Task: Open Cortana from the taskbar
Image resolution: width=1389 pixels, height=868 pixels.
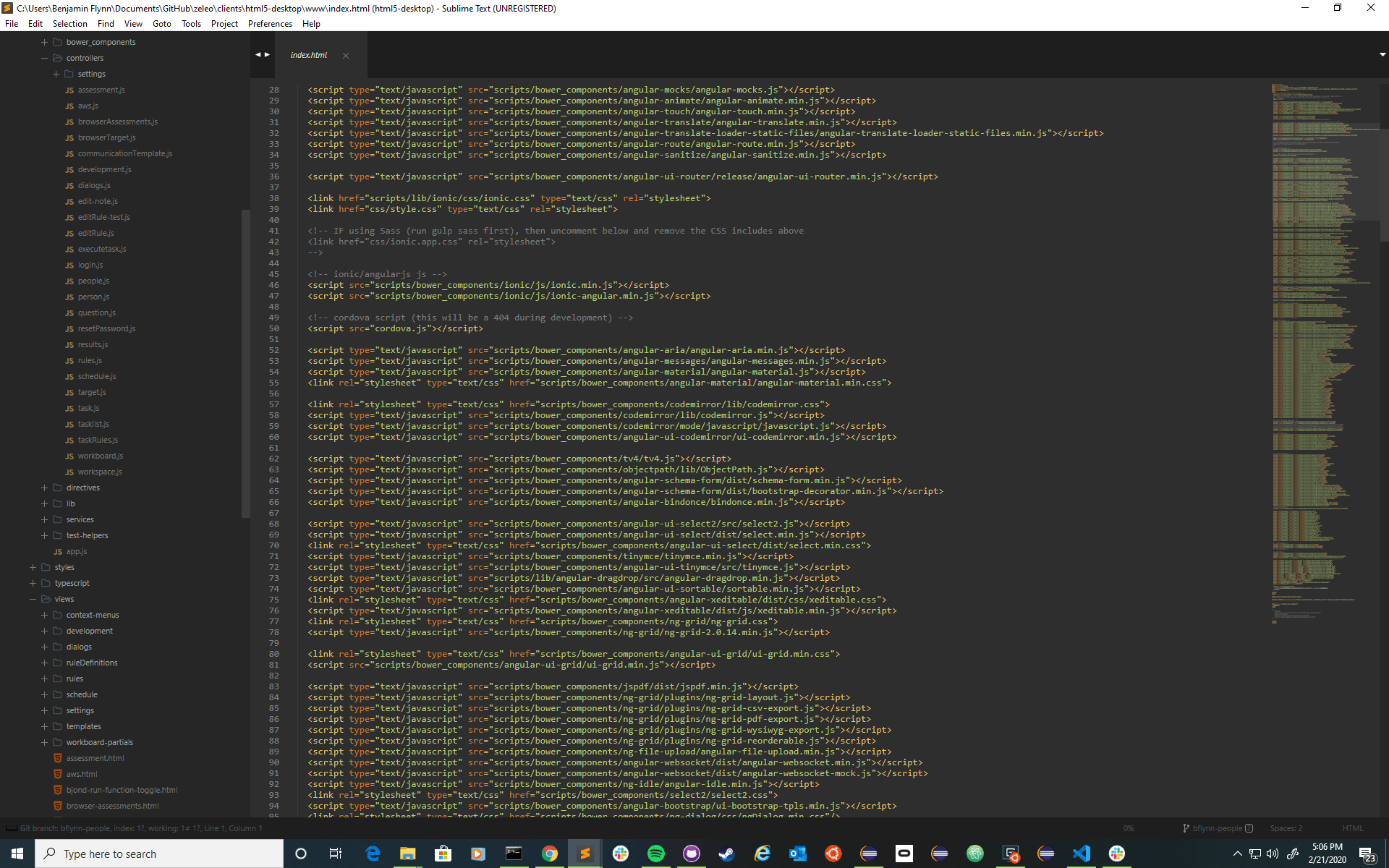Action: (x=301, y=854)
